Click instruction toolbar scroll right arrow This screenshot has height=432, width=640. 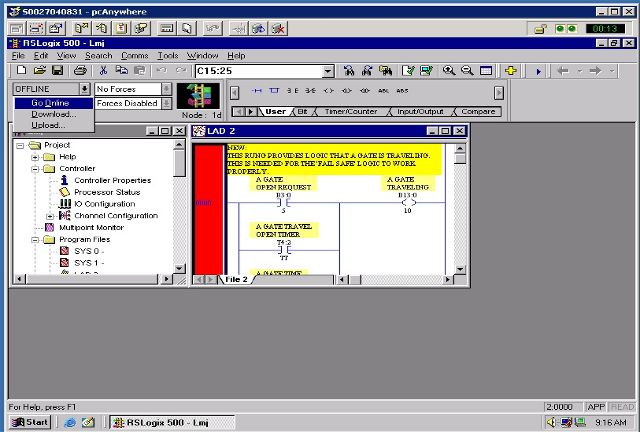(498, 93)
